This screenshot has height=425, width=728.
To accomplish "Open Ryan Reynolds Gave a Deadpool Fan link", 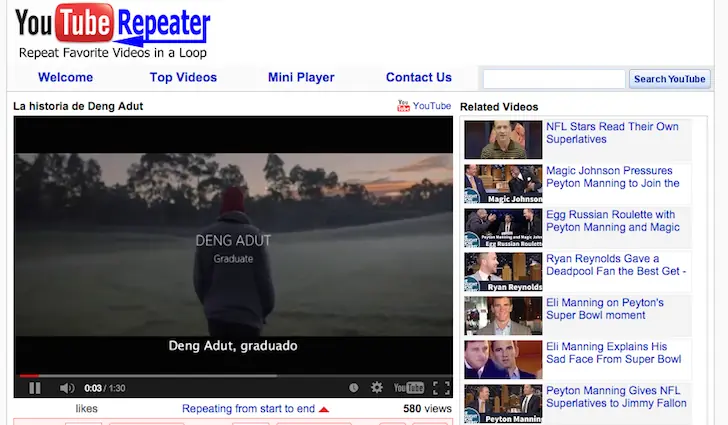I will 616,265.
